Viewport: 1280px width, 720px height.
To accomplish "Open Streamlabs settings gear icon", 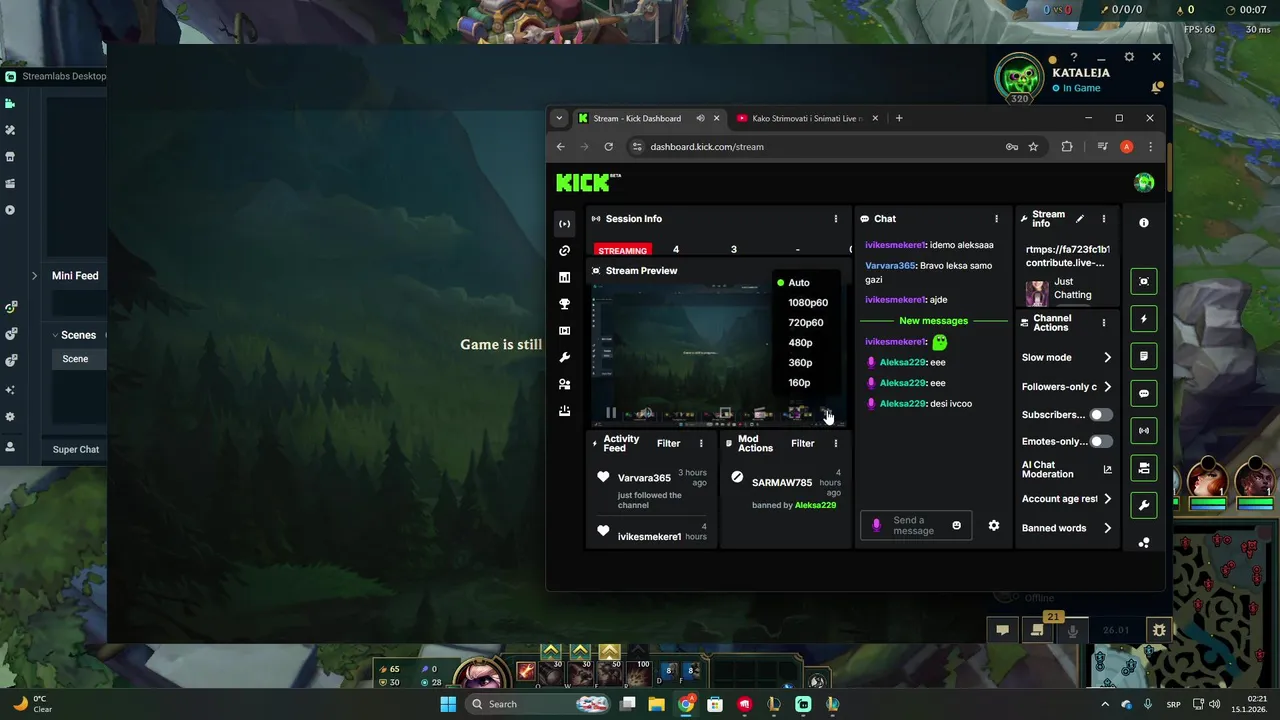I will [10, 417].
